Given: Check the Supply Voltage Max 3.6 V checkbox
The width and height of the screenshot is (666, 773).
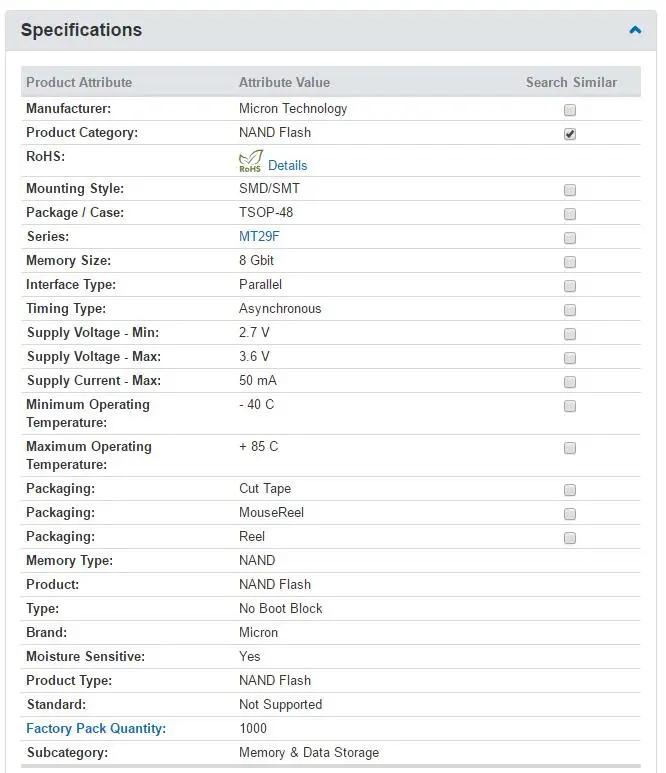Looking at the screenshot, I should (x=569, y=358).
